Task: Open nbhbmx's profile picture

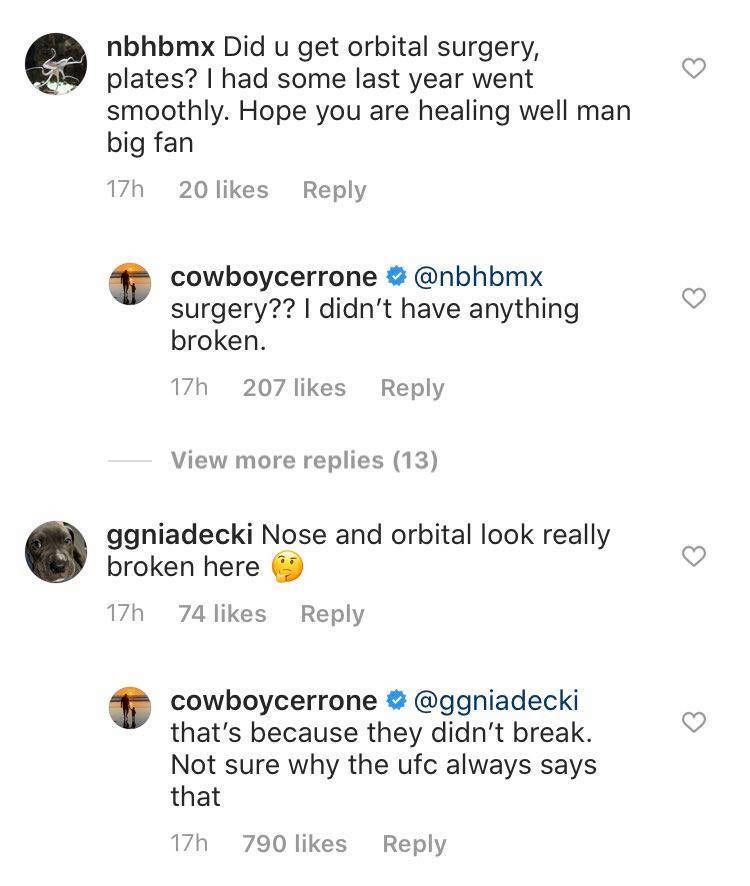Action: click(55, 65)
